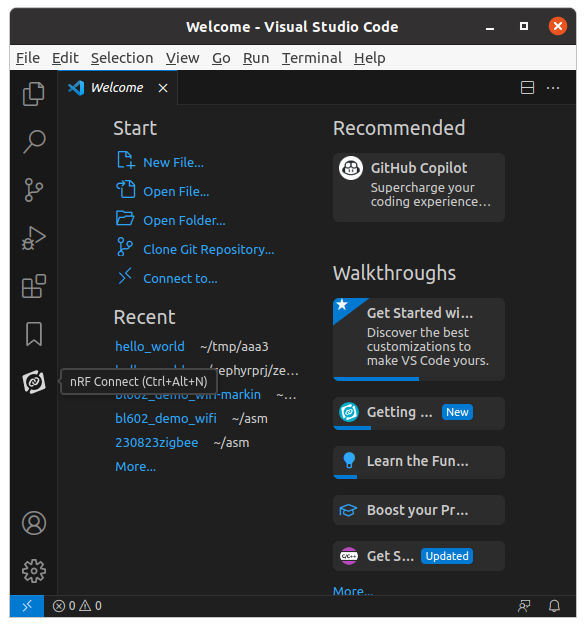Click the Connect to remote icon
This screenshot has width=586, height=627.
(125, 276)
